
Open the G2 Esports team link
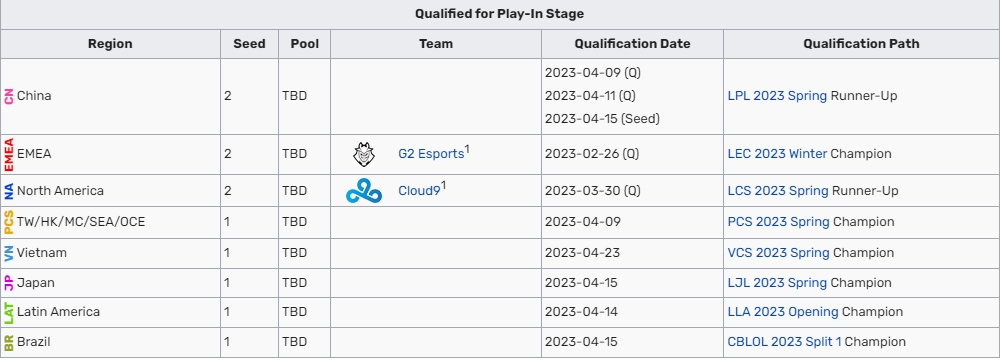[431, 154]
